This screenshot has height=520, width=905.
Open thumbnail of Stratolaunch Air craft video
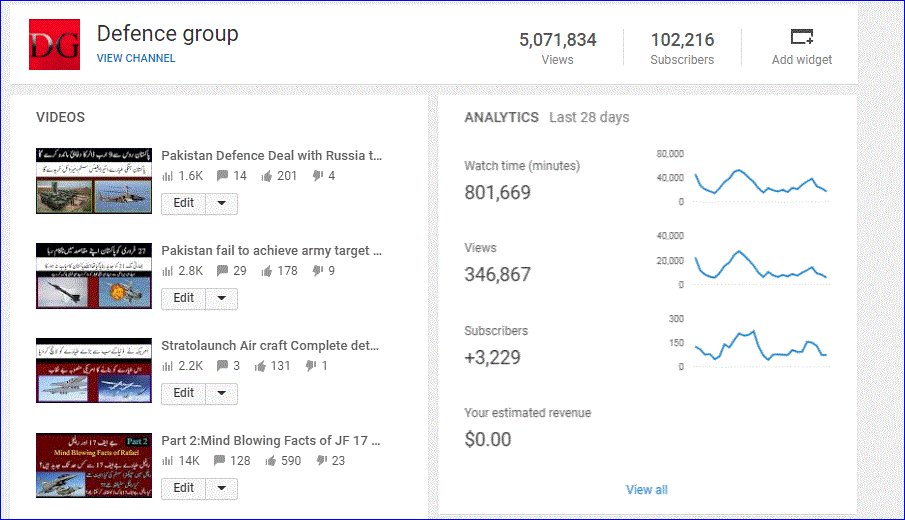click(x=94, y=371)
